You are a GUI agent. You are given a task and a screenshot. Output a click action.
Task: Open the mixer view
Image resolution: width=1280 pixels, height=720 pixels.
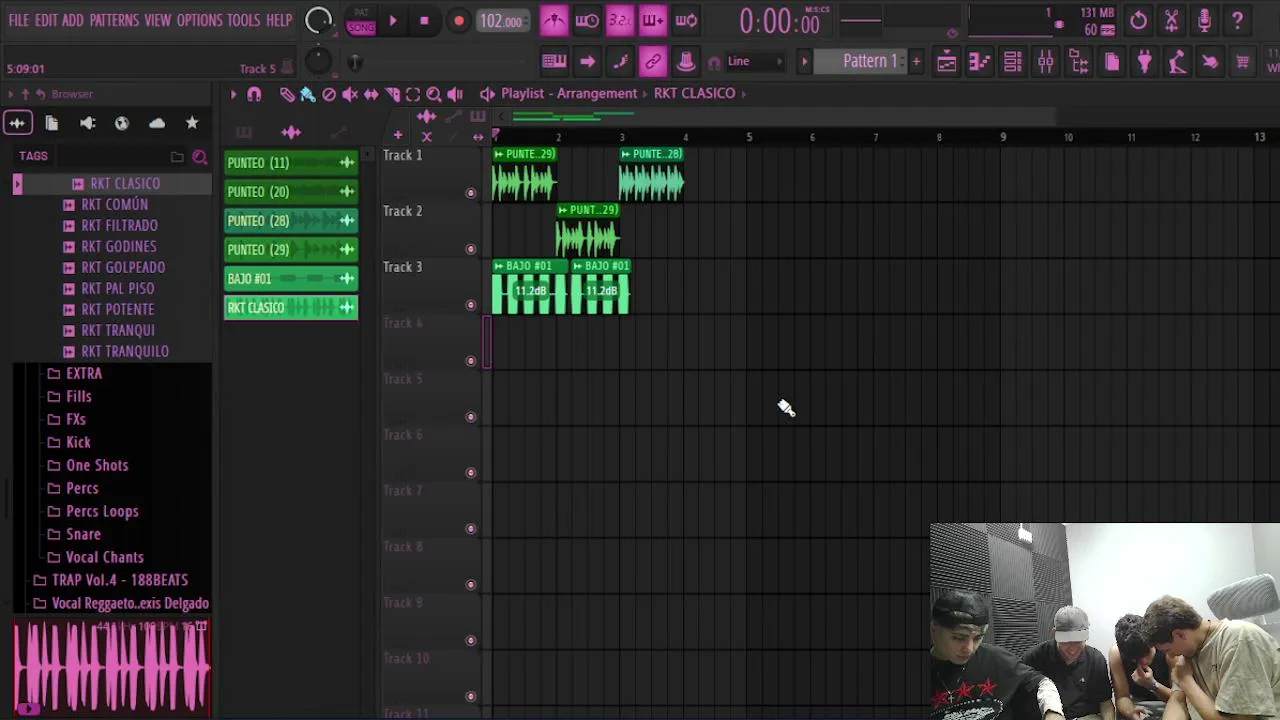(1045, 62)
